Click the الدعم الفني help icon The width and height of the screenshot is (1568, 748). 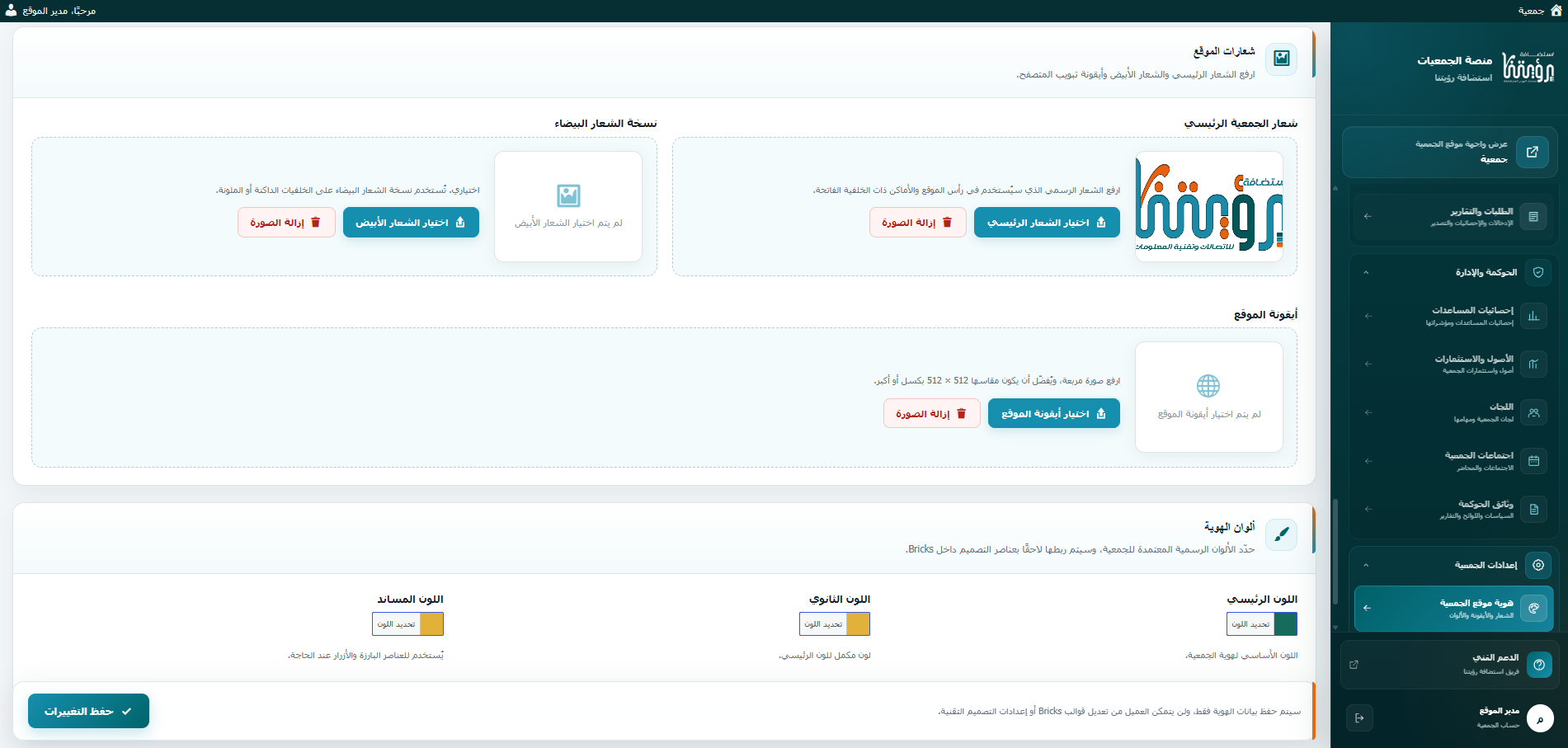(1539, 665)
